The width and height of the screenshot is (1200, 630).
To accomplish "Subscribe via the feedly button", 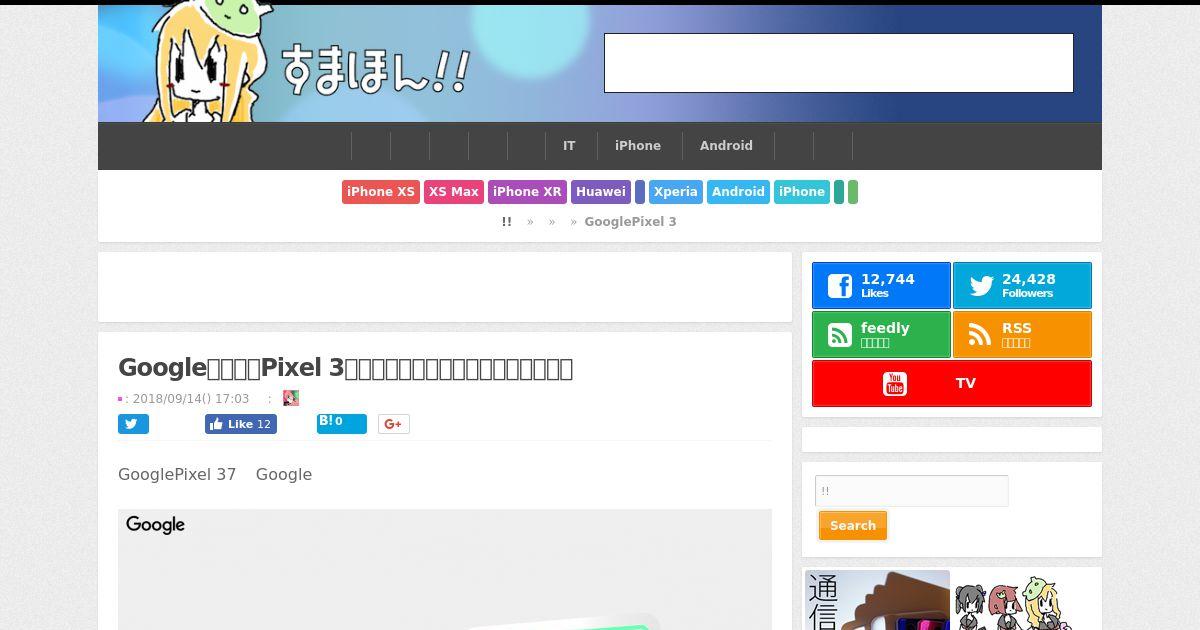I will click(x=881, y=335).
